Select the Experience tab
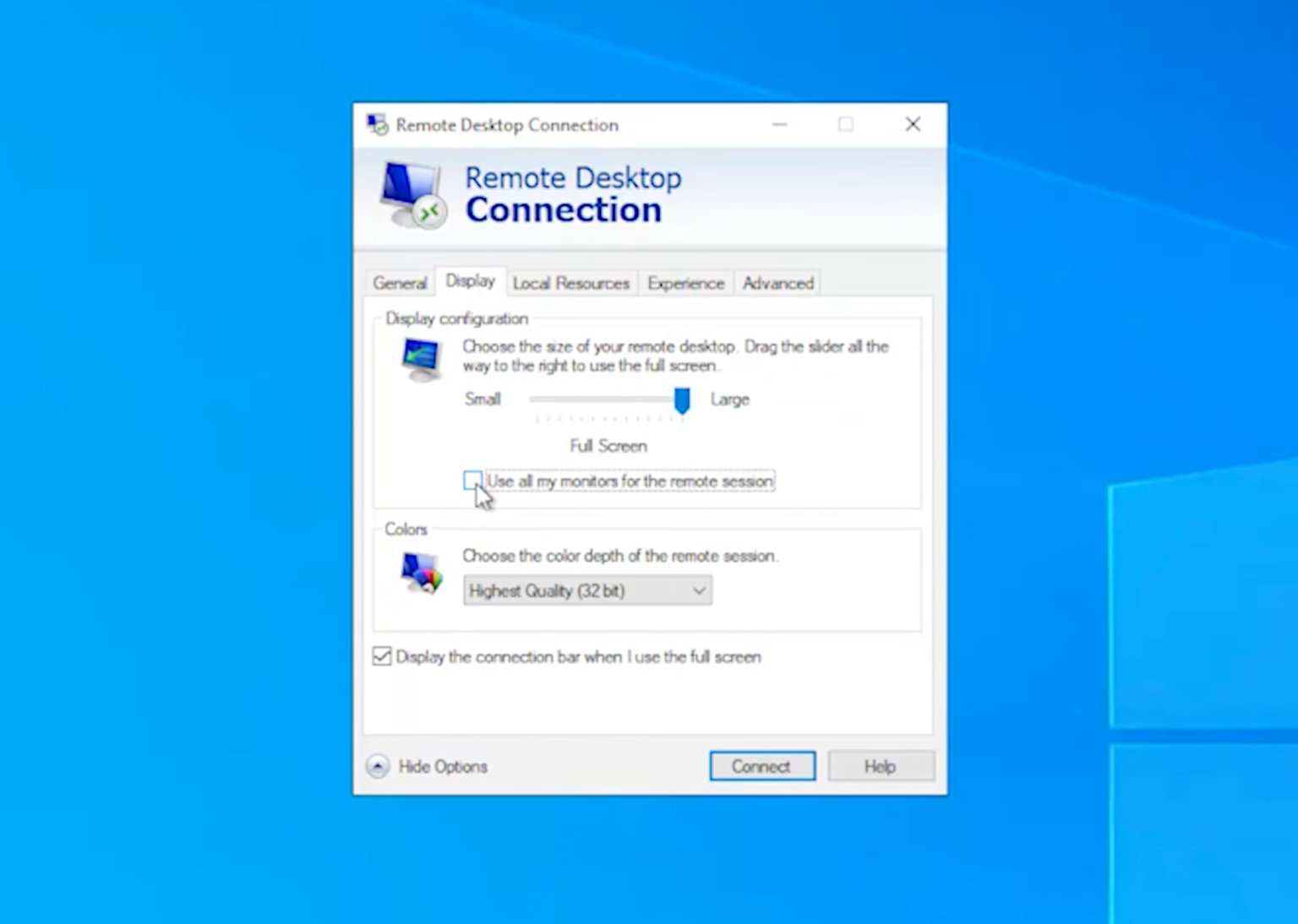 click(x=685, y=283)
